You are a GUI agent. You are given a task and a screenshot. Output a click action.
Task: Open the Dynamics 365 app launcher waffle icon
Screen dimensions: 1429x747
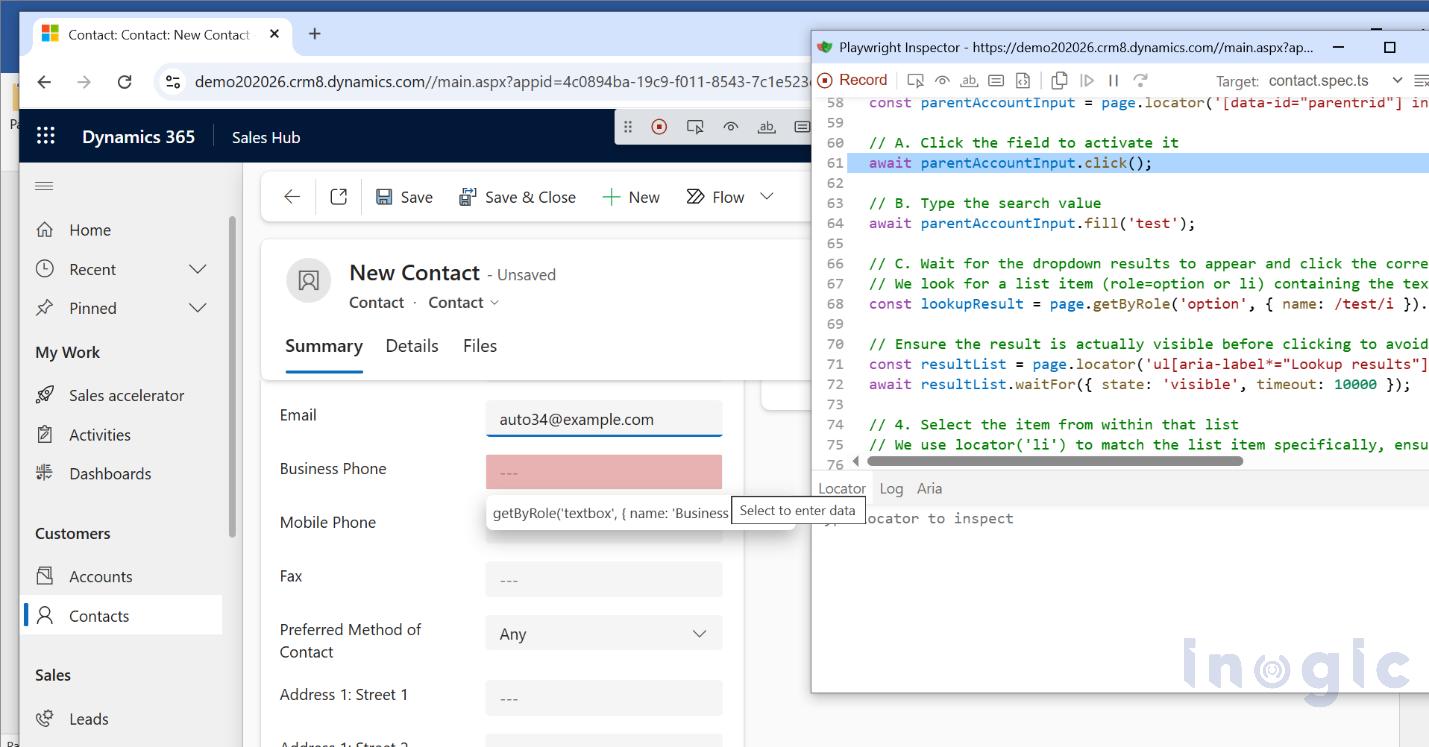45,136
